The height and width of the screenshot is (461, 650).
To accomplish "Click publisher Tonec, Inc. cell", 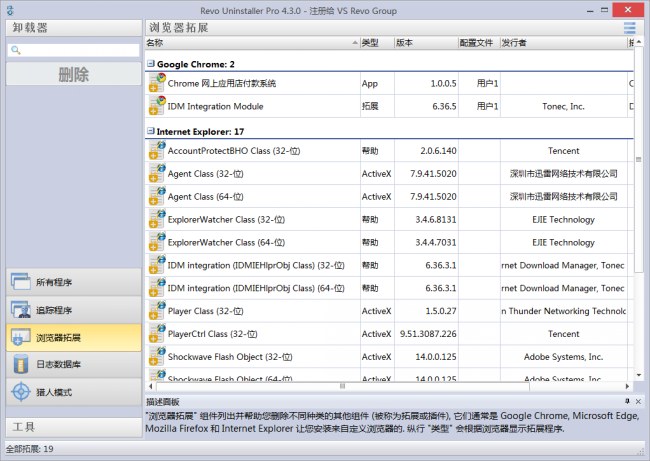I will [x=563, y=106].
